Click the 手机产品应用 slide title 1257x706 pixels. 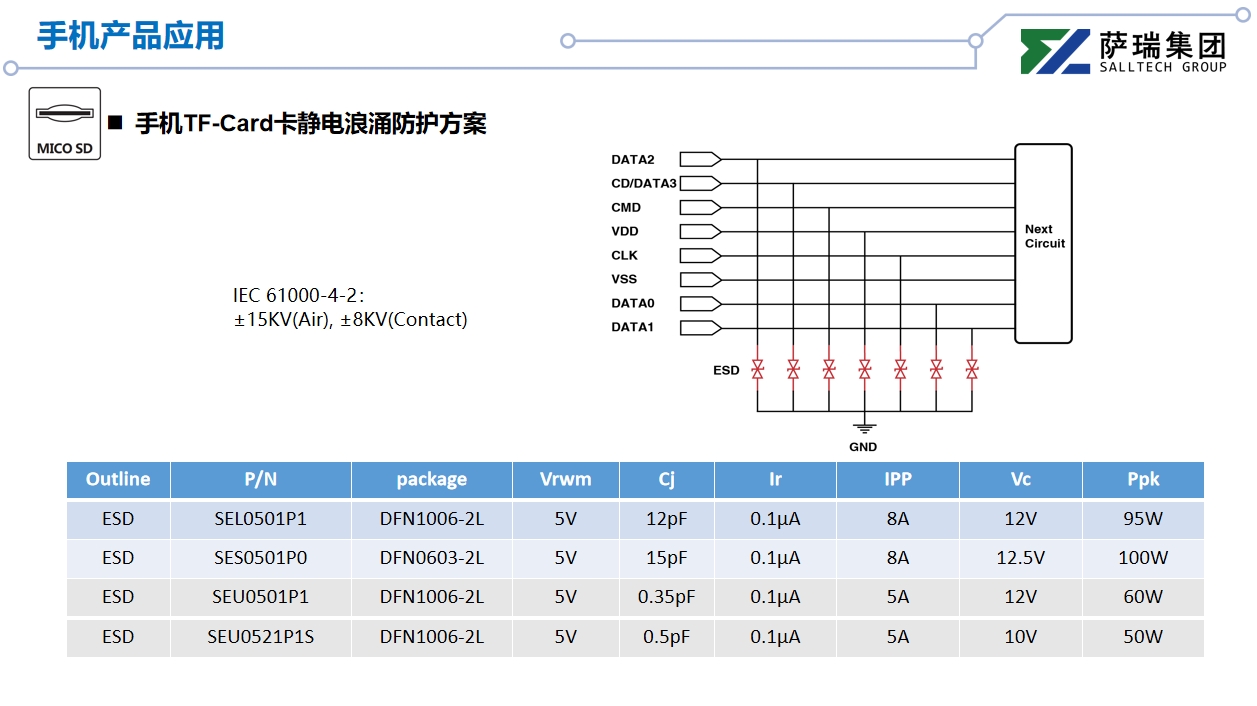(x=131, y=36)
